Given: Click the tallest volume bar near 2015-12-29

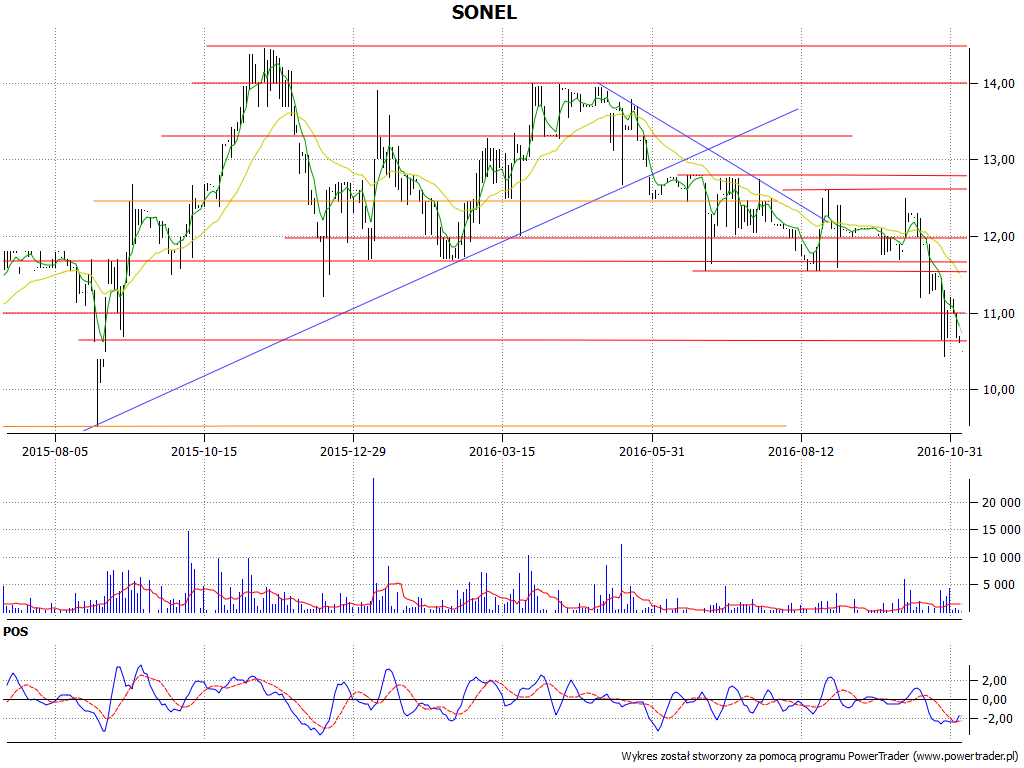Looking at the screenshot, I should [x=373, y=545].
